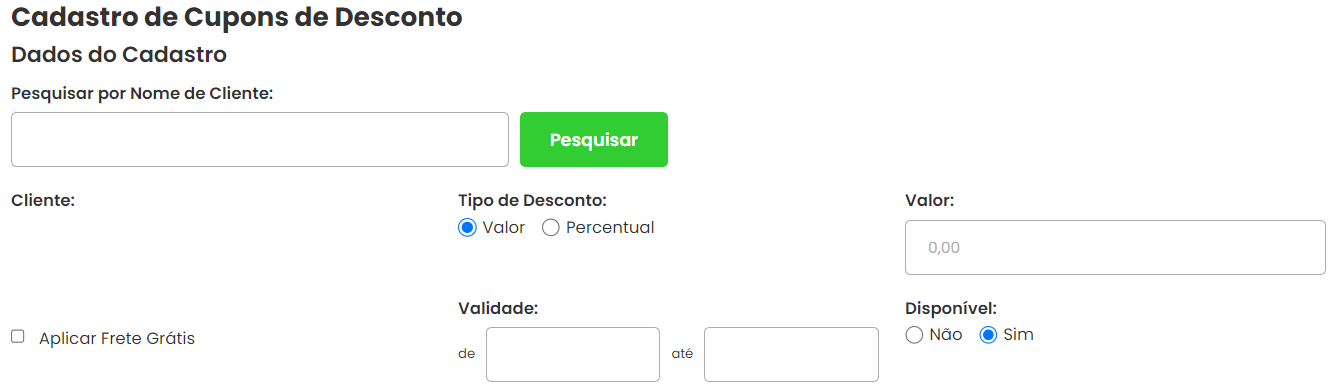Set Disponível to Sim
The width and height of the screenshot is (1331, 389).
(988, 335)
